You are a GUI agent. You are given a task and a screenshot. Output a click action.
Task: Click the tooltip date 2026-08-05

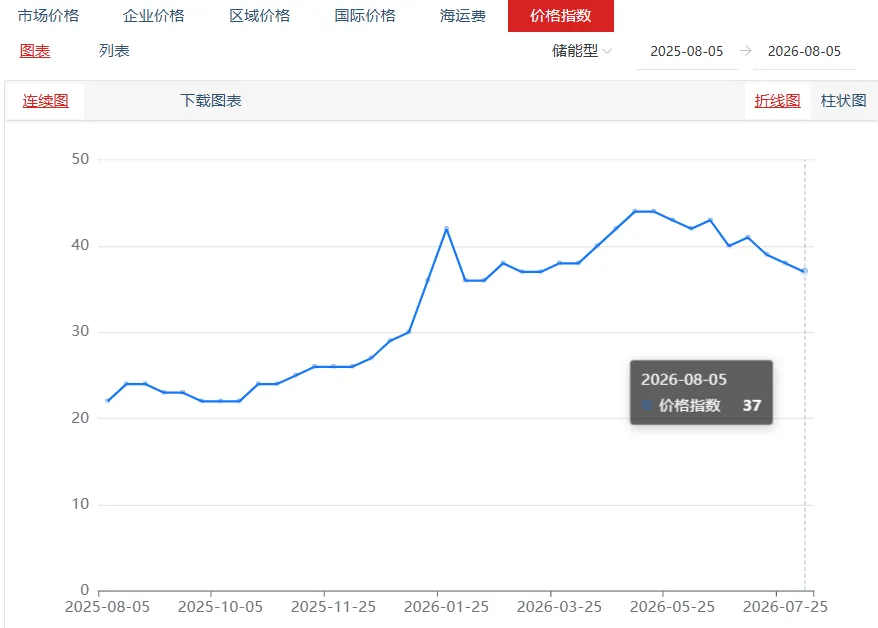point(684,379)
